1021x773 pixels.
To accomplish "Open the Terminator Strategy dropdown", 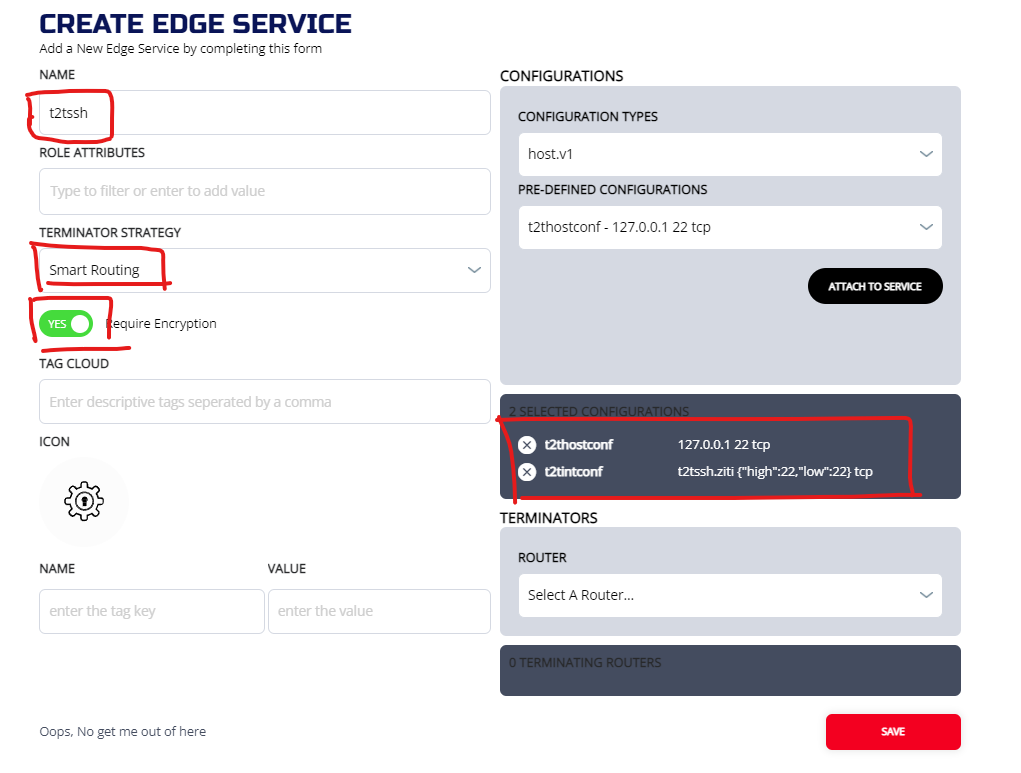I will pyautogui.click(x=264, y=270).
